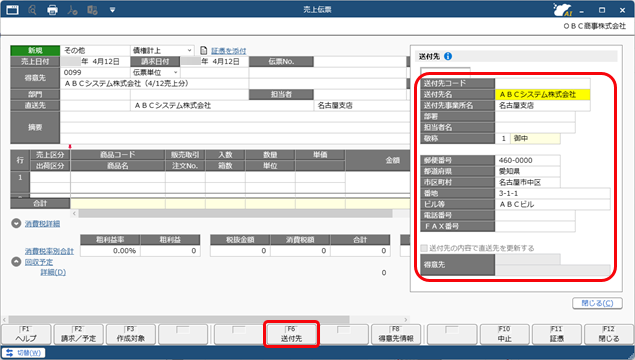The width and height of the screenshot is (635, 360).
Task: Click the printer icon in title bar
Action: [x=52, y=9]
